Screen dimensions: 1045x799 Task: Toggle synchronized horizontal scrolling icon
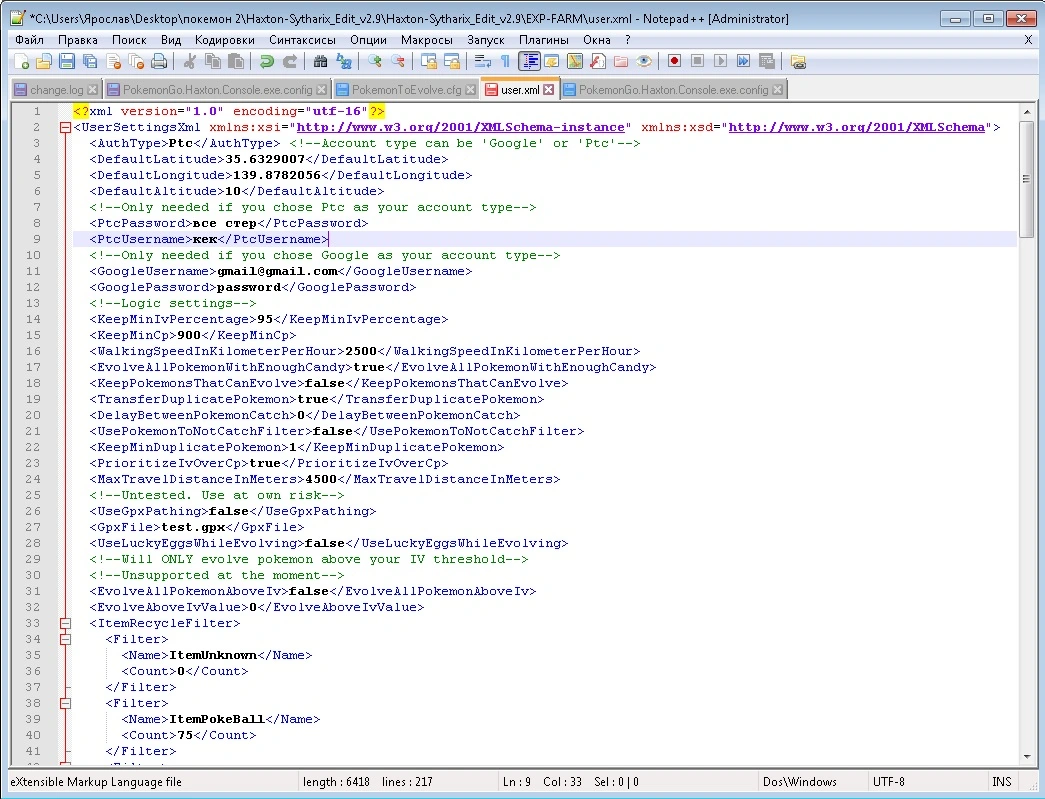(x=452, y=62)
